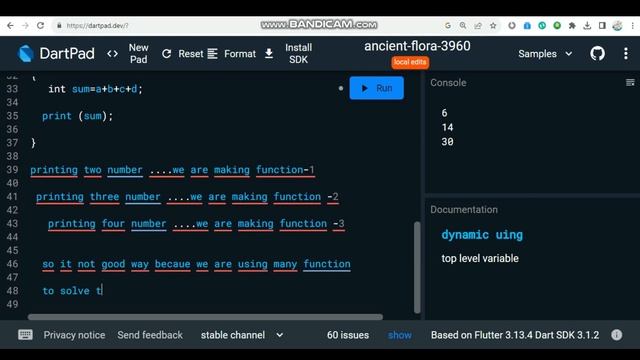This screenshot has width=640, height=360.
Task: Click console output value 30
Action: [447, 142]
